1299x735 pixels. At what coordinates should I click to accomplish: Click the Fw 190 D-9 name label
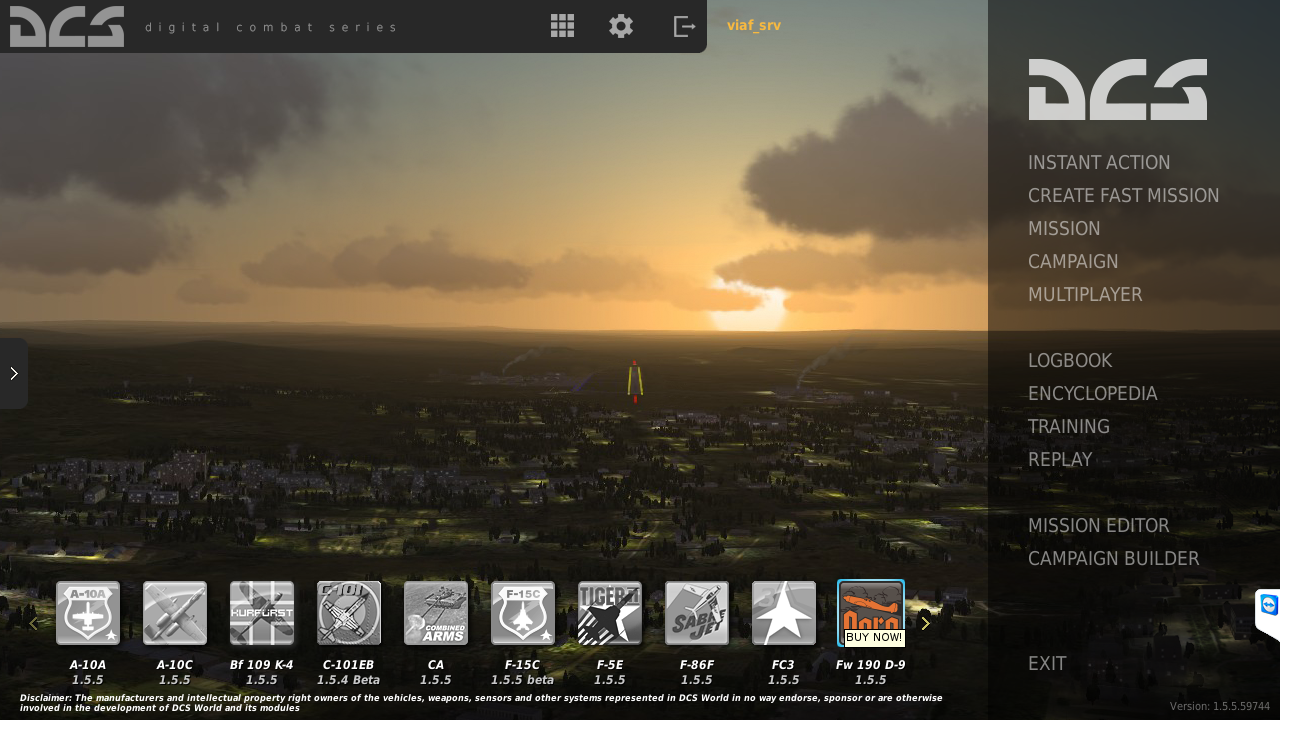[871, 665]
